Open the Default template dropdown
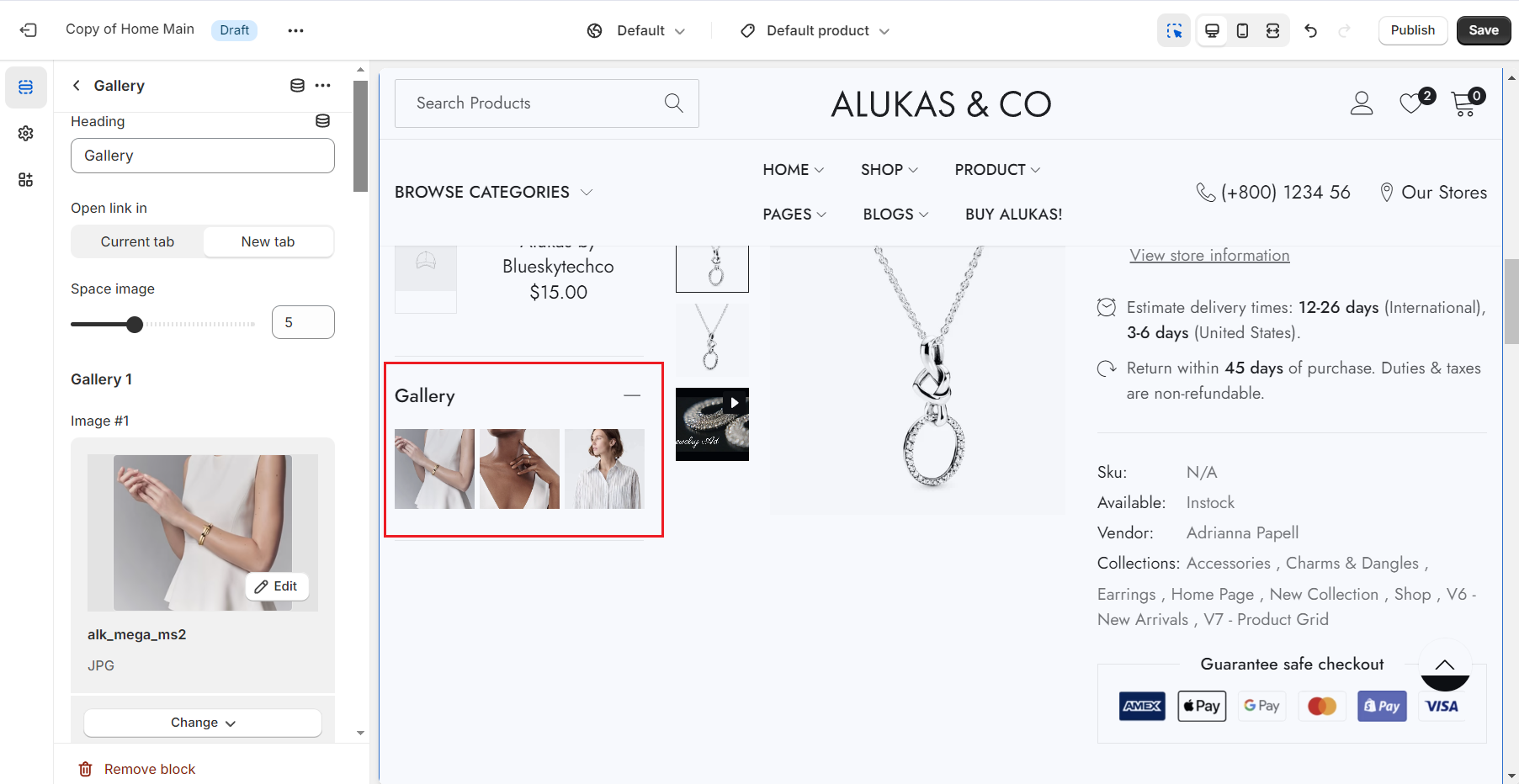Viewport: 1519px width, 784px height. (x=637, y=30)
